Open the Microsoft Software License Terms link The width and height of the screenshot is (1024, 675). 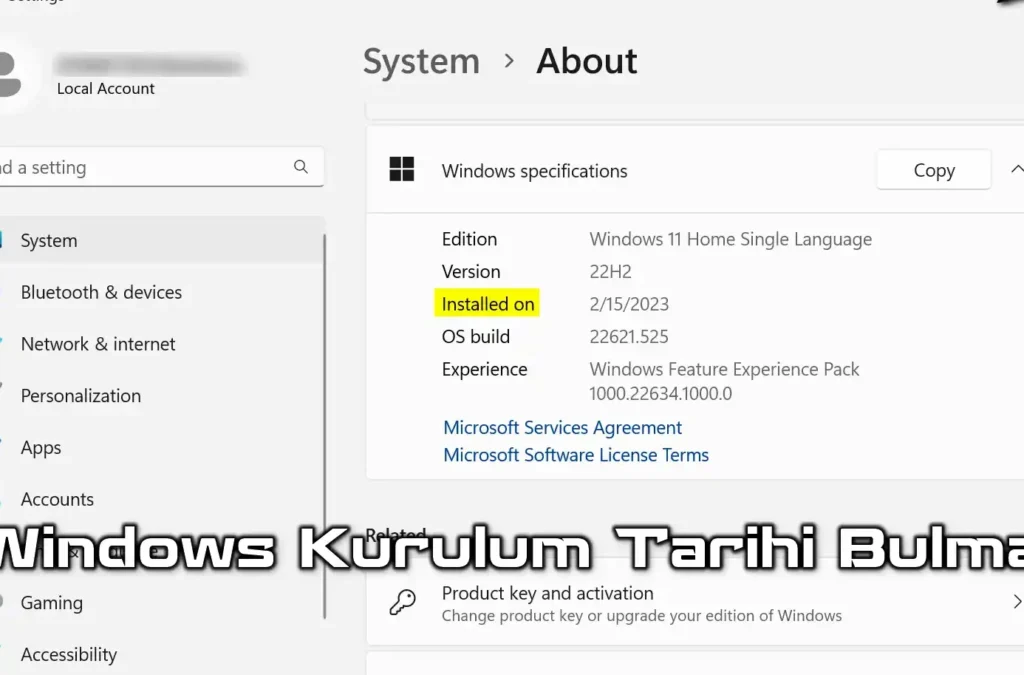point(576,455)
